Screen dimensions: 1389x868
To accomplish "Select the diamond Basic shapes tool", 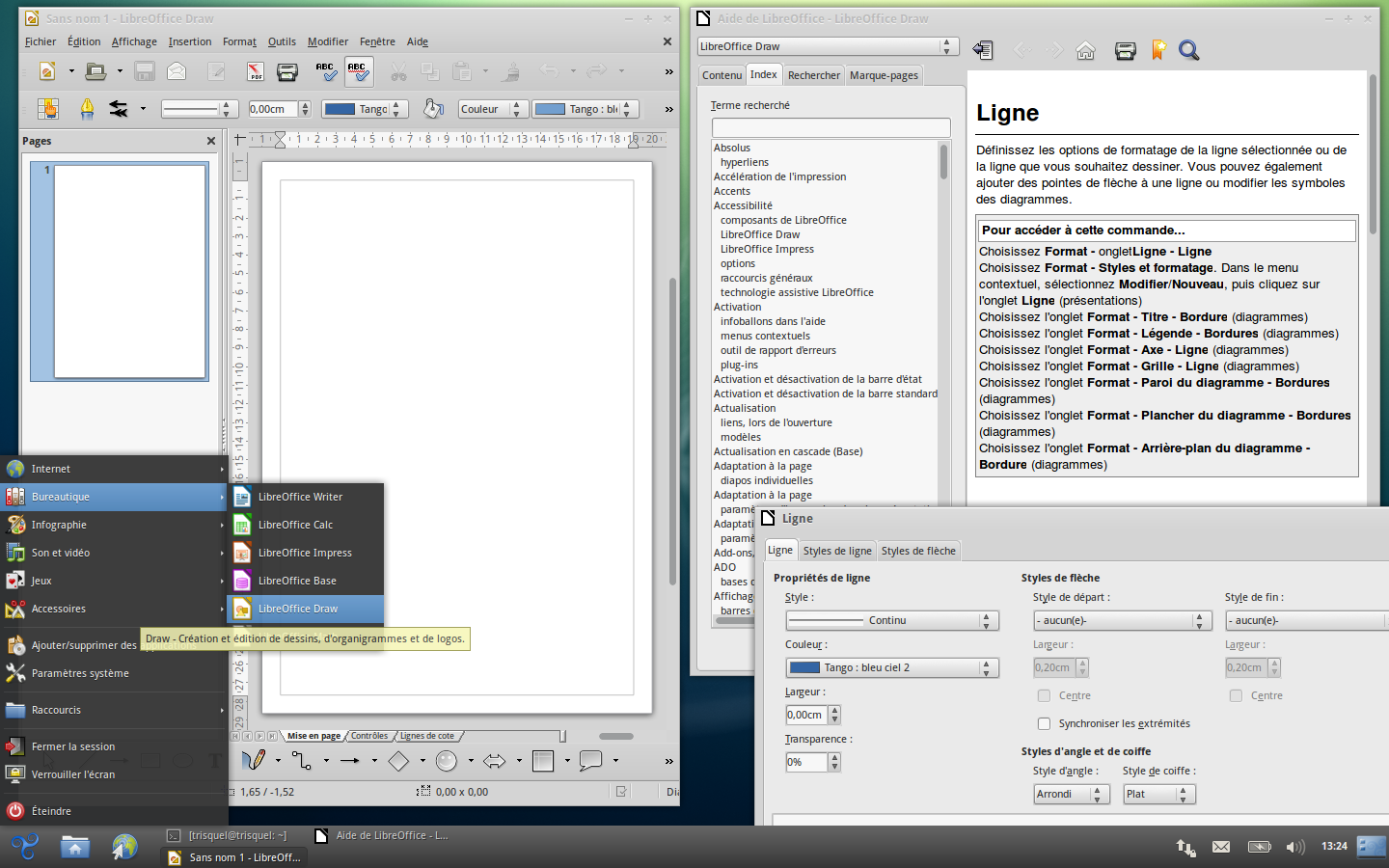I will 398,760.
